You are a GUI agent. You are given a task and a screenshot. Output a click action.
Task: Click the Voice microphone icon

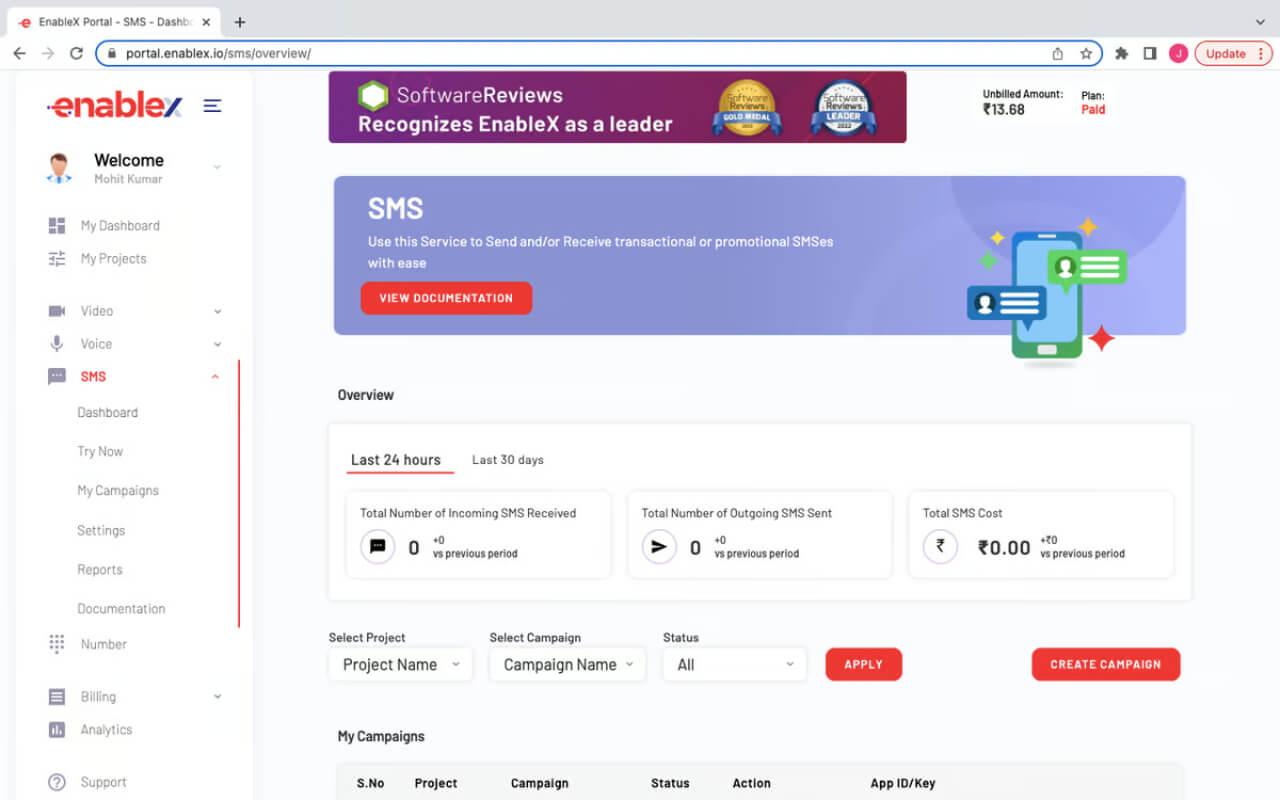pos(57,344)
